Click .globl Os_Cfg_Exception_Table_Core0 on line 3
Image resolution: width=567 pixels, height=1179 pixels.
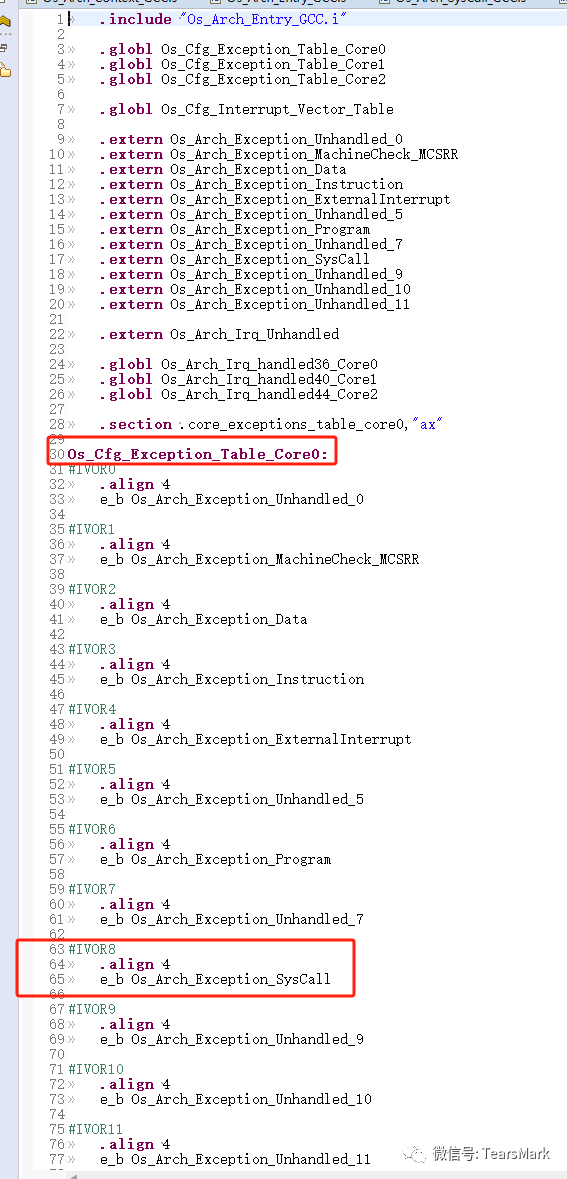243,49
